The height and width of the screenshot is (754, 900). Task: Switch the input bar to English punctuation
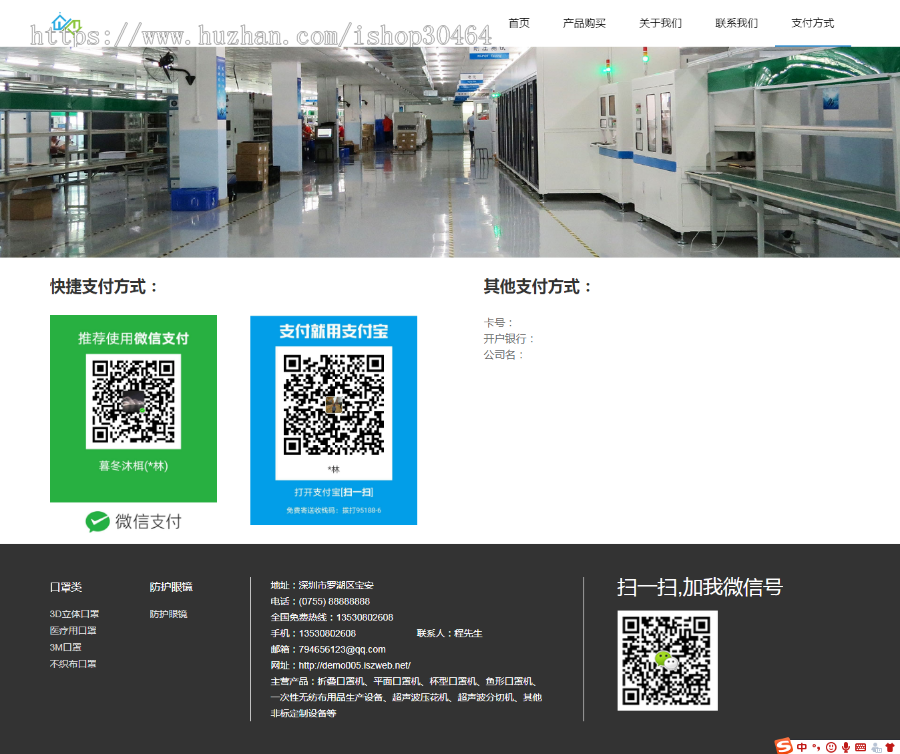(x=817, y=746)
